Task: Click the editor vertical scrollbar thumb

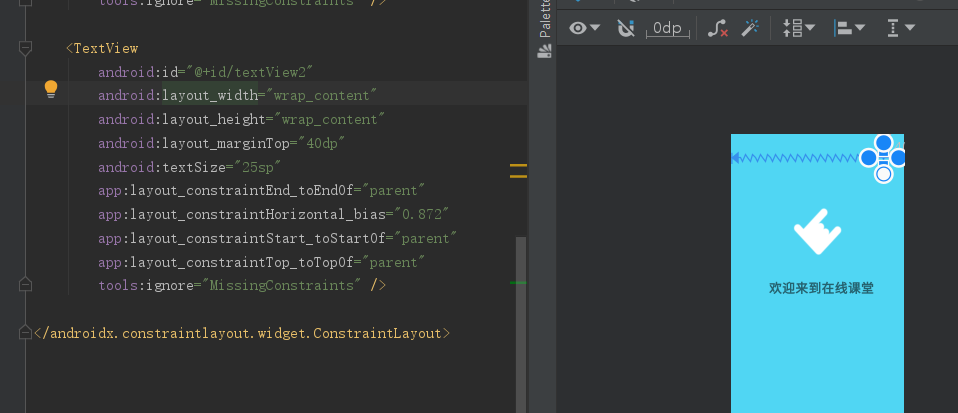Action: click(519, 320)
